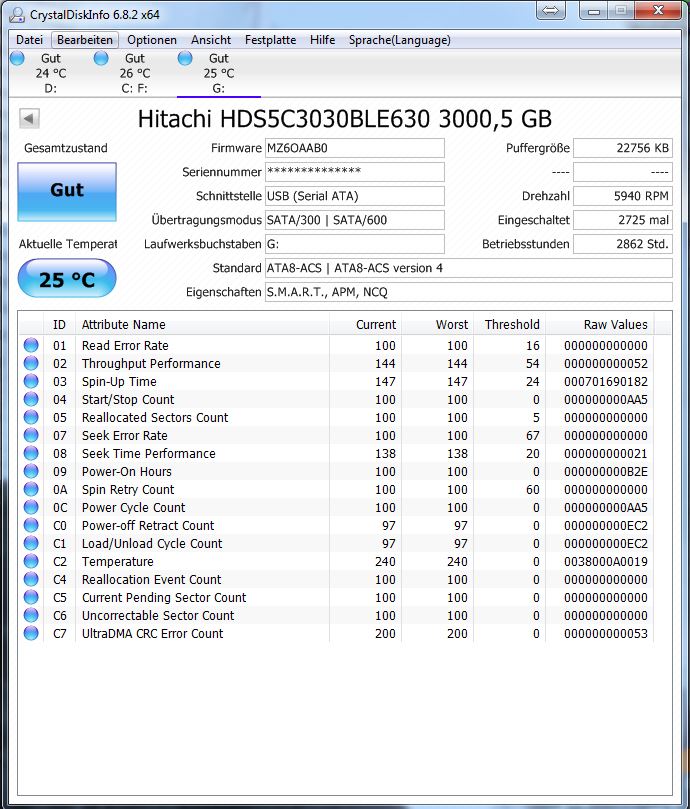Open the Hilfe menu
This screenshot has height=809, width=690.
323,40
